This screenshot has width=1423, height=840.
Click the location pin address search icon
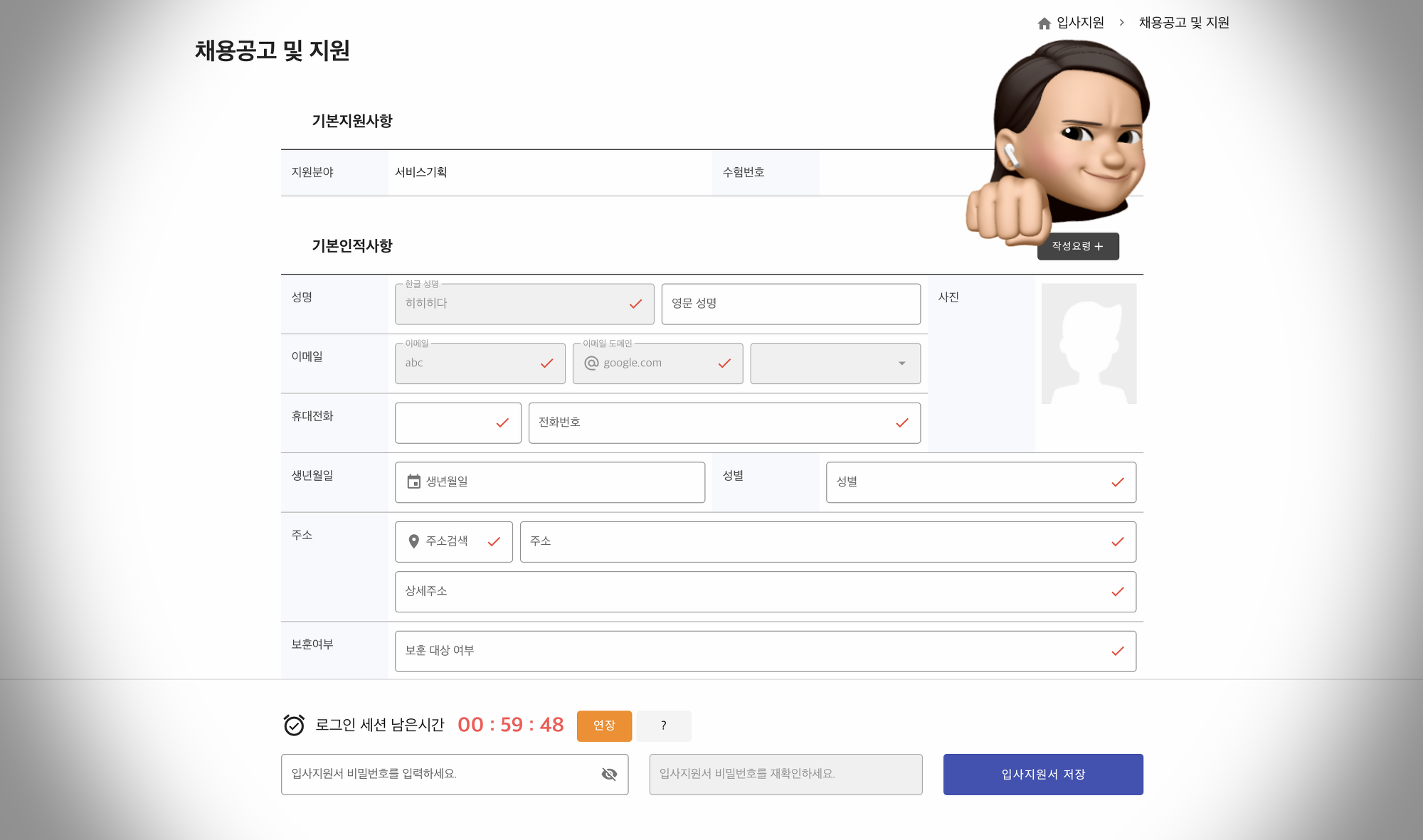[x=413, y=541]
